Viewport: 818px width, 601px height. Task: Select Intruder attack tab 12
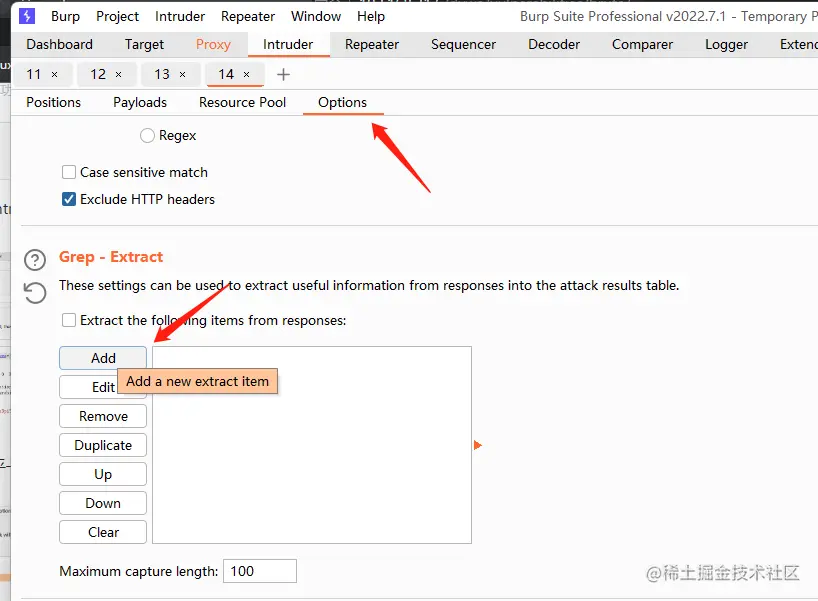click(98, 75)
